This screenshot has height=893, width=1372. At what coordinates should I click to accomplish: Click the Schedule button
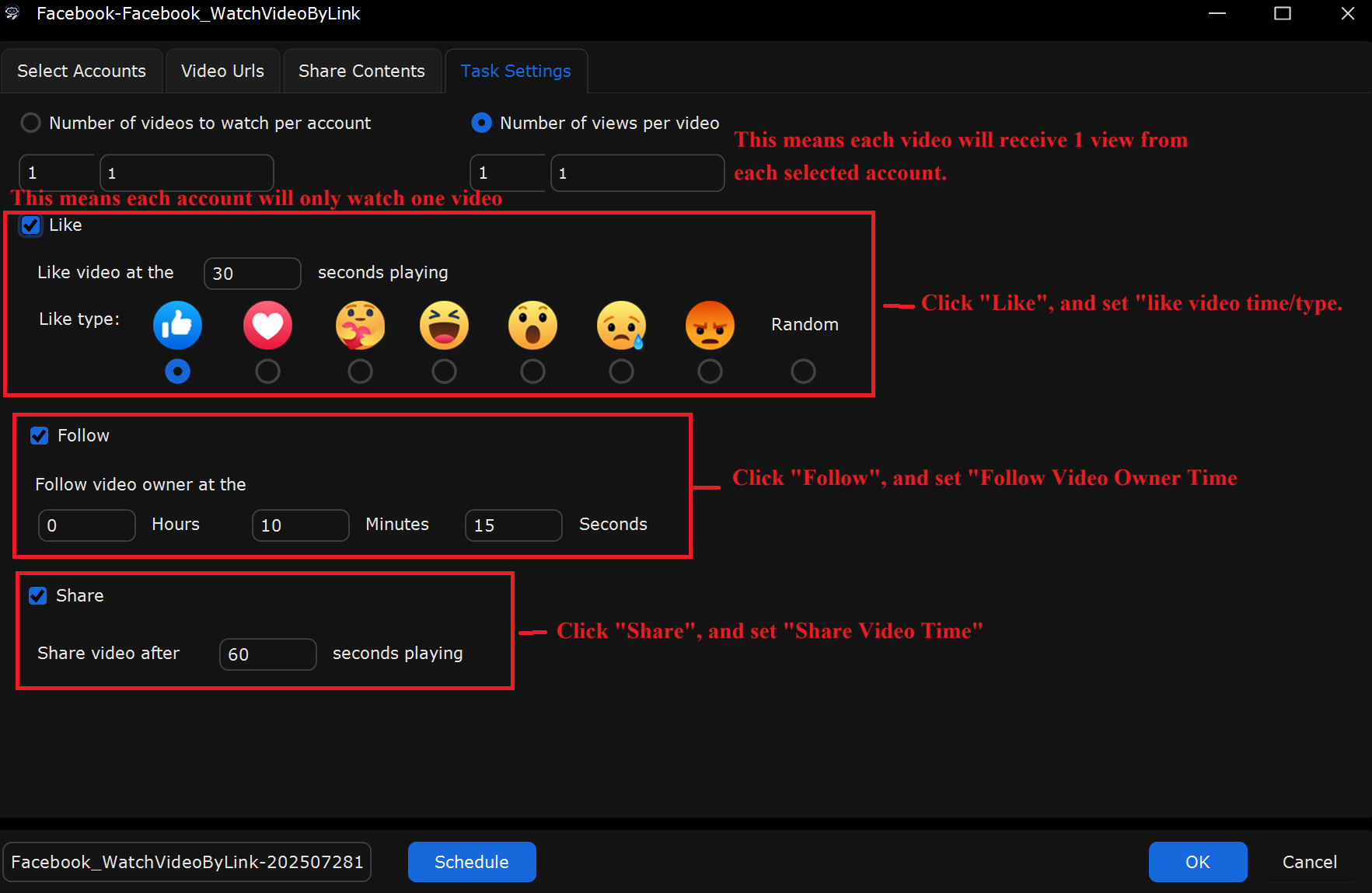click(x=472, y=862)
